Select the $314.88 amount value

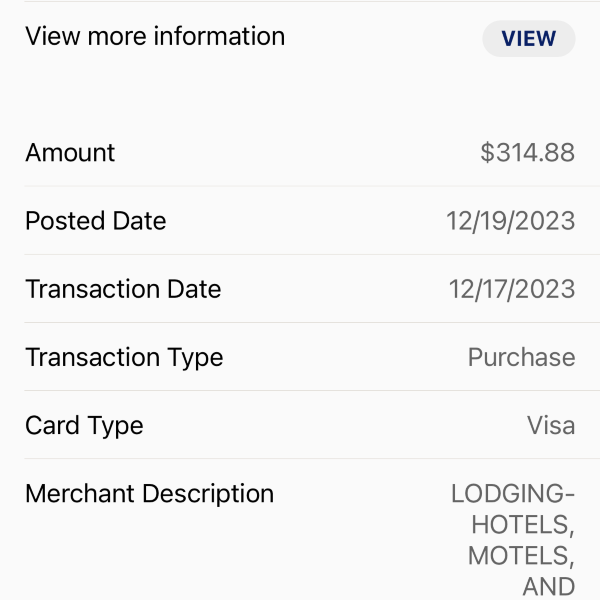pos(527,153)
